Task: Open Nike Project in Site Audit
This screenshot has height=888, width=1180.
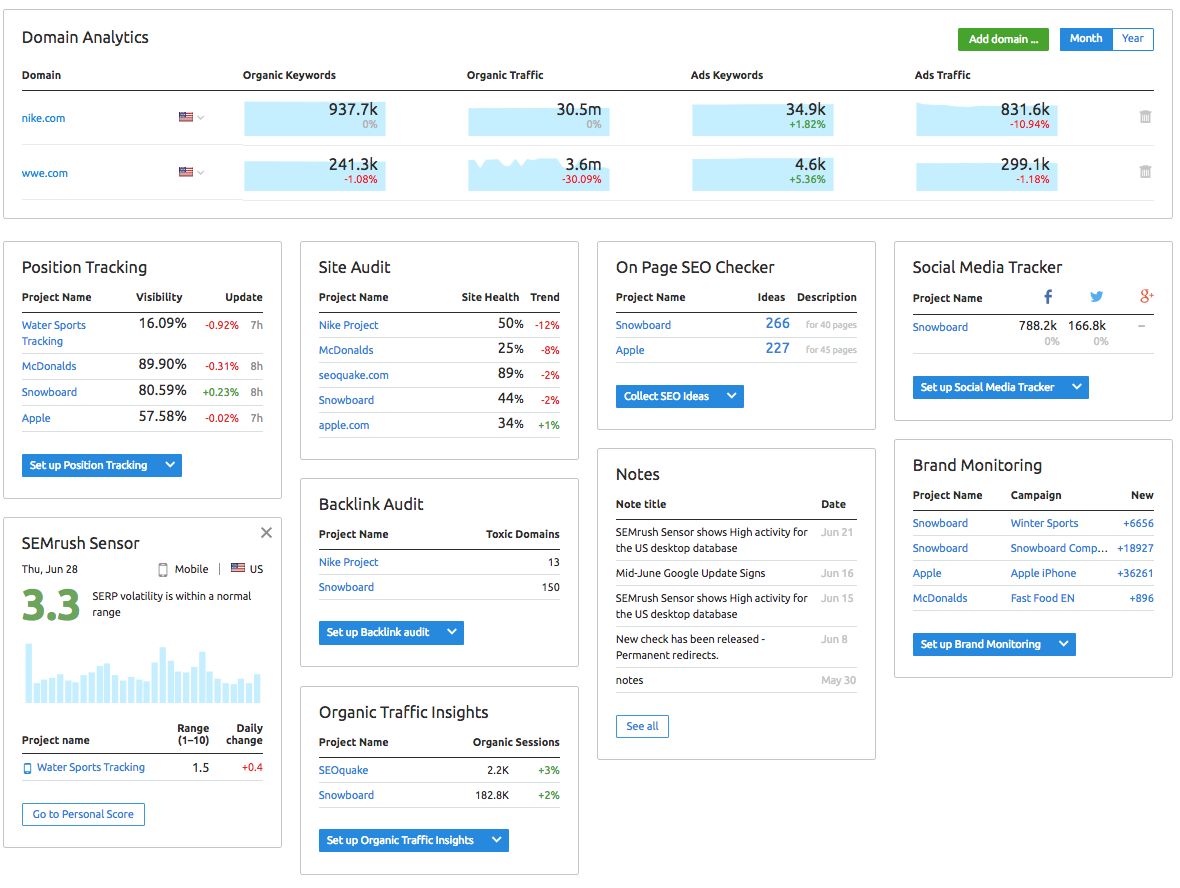Action: (348, 325)
